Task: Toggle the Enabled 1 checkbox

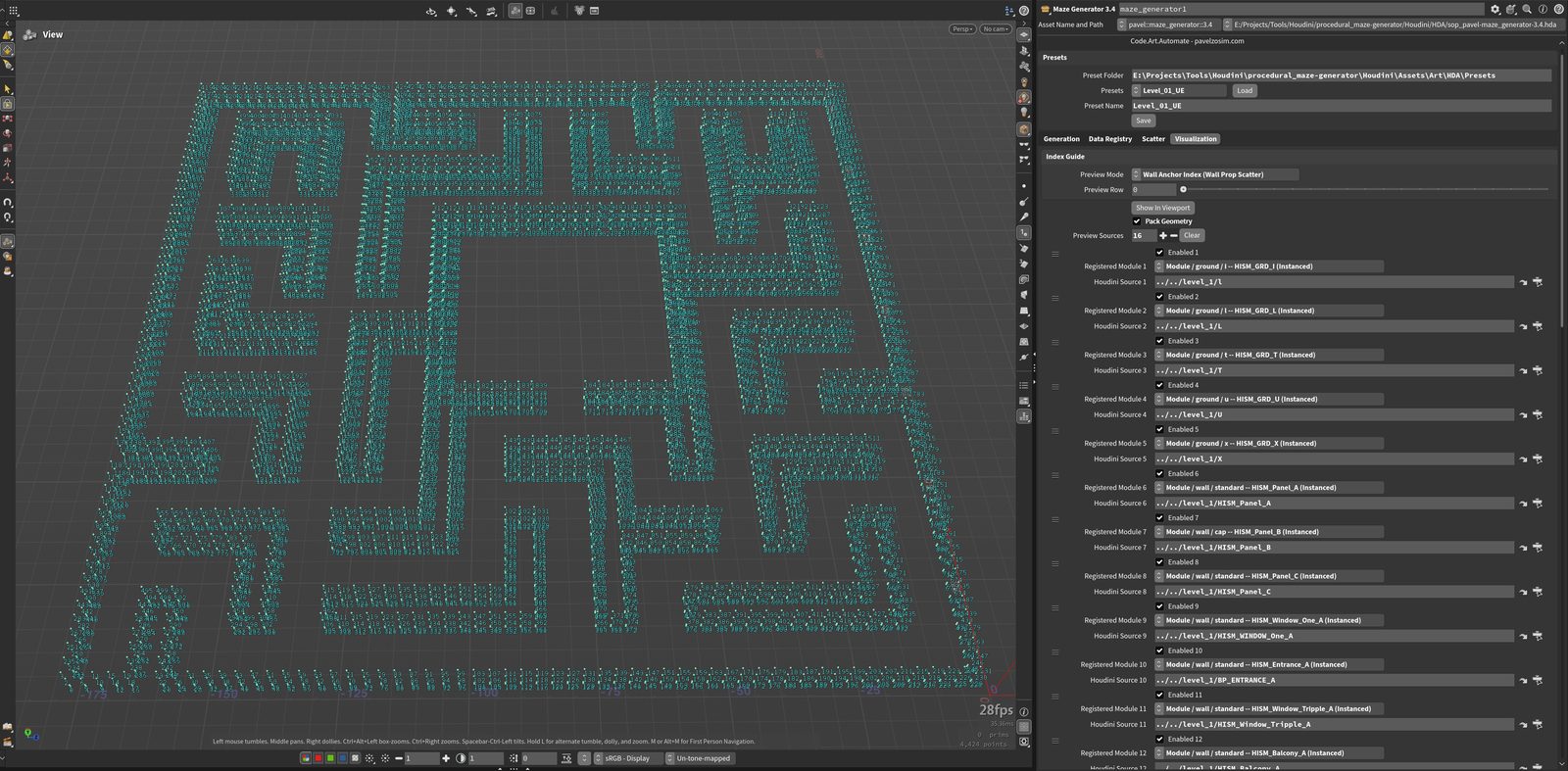Action: pyautogui.click(x=1159, y=252)
